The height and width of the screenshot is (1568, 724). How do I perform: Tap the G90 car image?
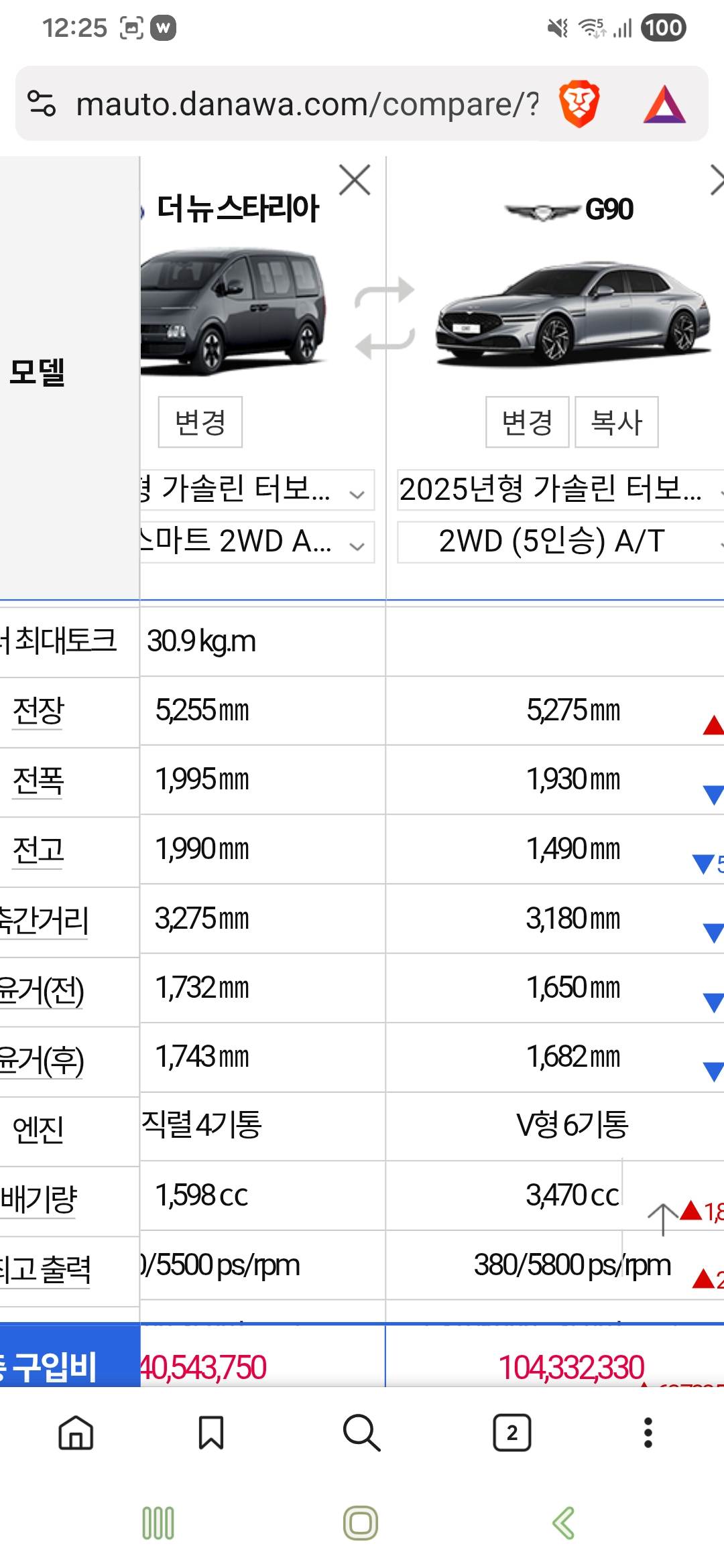[572, 314]
